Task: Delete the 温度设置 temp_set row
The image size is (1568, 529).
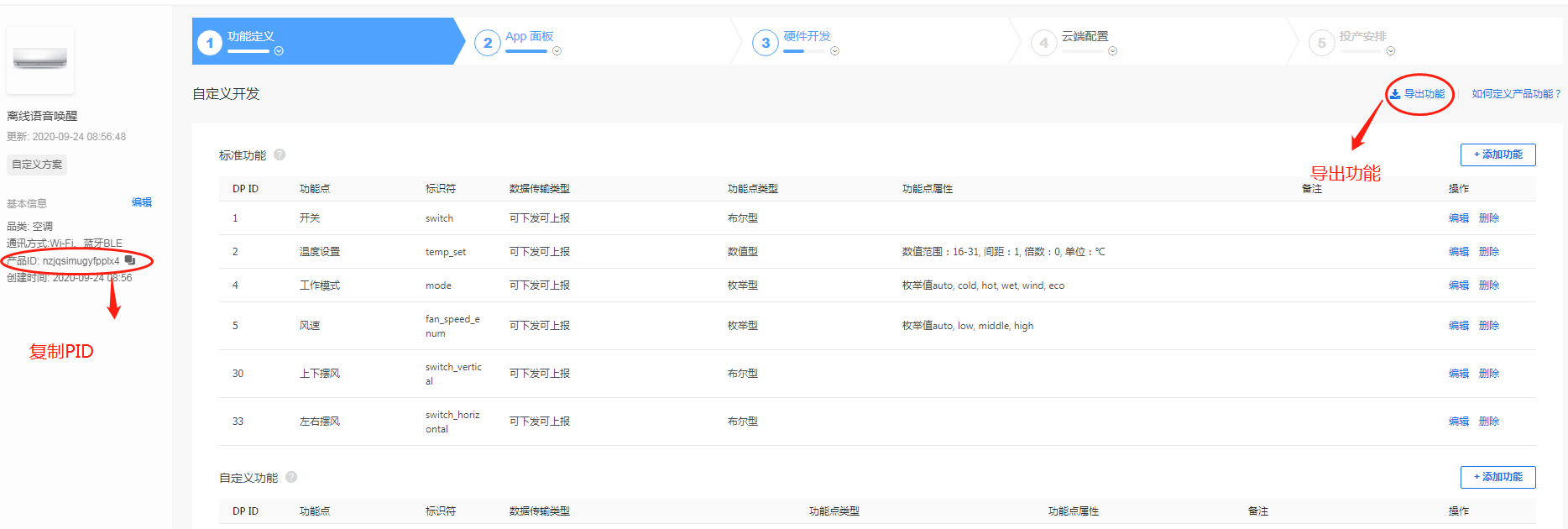Action: click(x=1489, y=252)
